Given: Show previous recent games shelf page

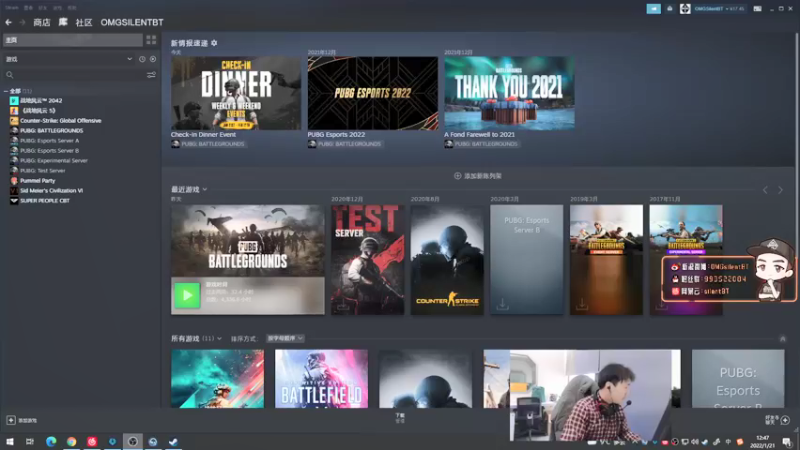Looking at the screenshot, I should click(x=765, y=190).
